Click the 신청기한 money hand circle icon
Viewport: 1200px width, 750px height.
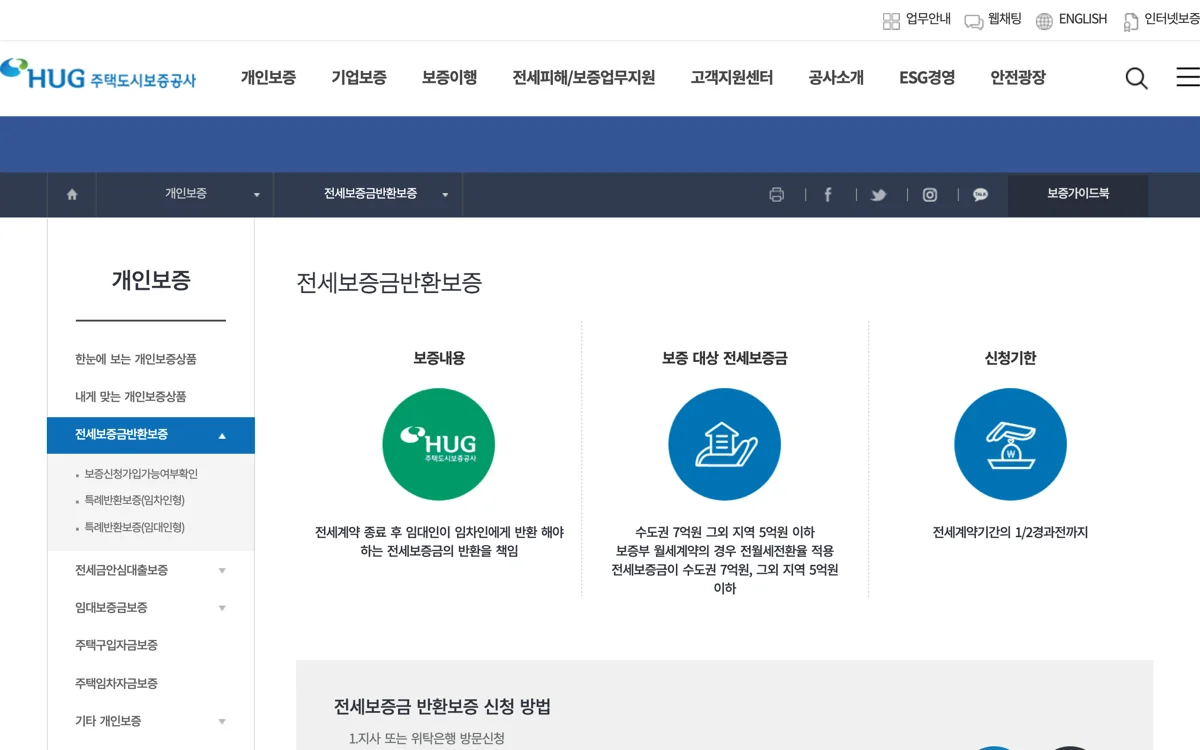(1010, 444)
